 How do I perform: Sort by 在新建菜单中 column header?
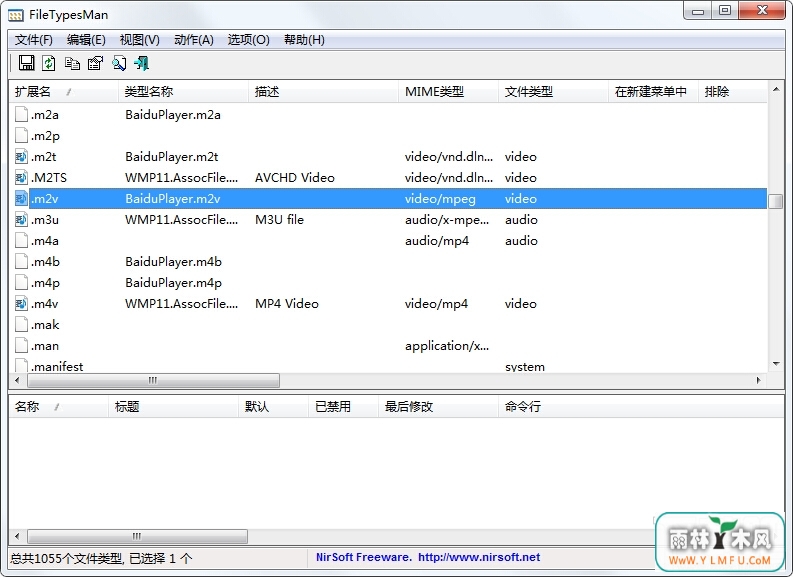point(653,92)
